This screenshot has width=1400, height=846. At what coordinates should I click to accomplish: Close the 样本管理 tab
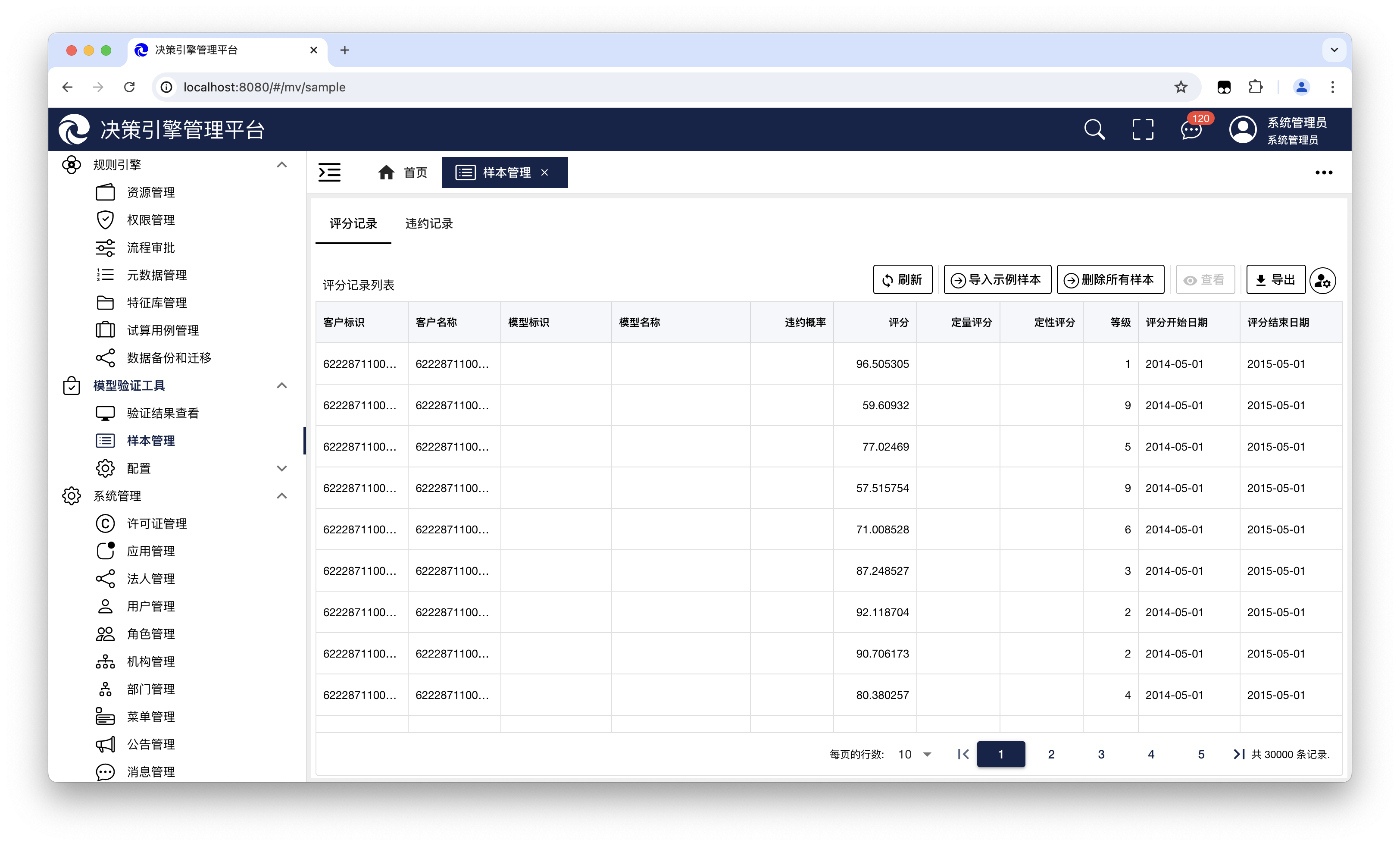click(x=544, y=172)
